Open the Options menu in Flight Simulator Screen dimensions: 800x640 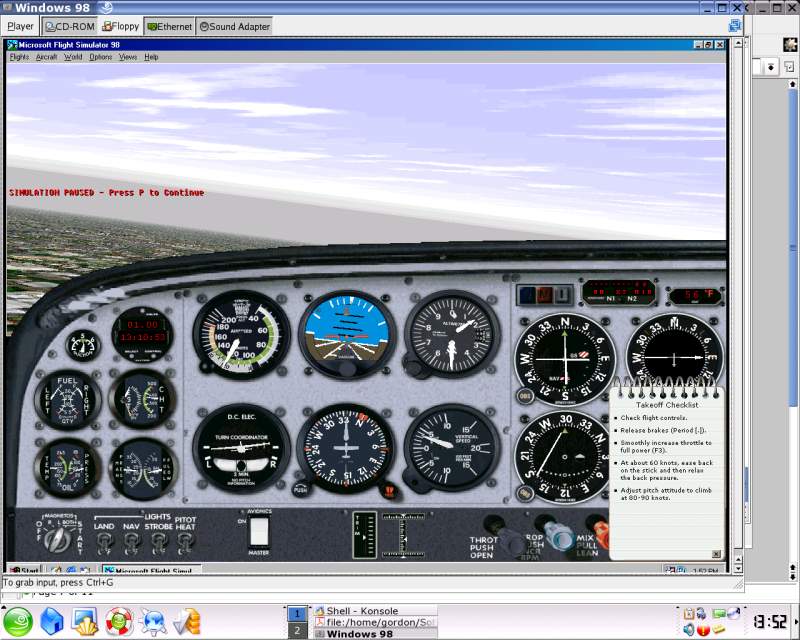(x=101, y=57)
